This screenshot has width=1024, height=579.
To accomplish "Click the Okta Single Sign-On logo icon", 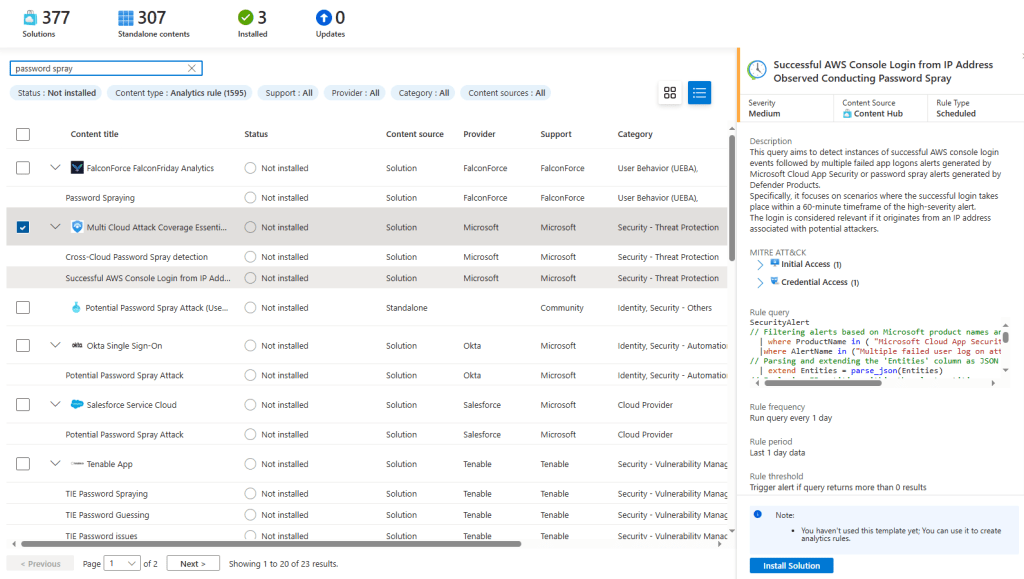I will click(77, 346).
